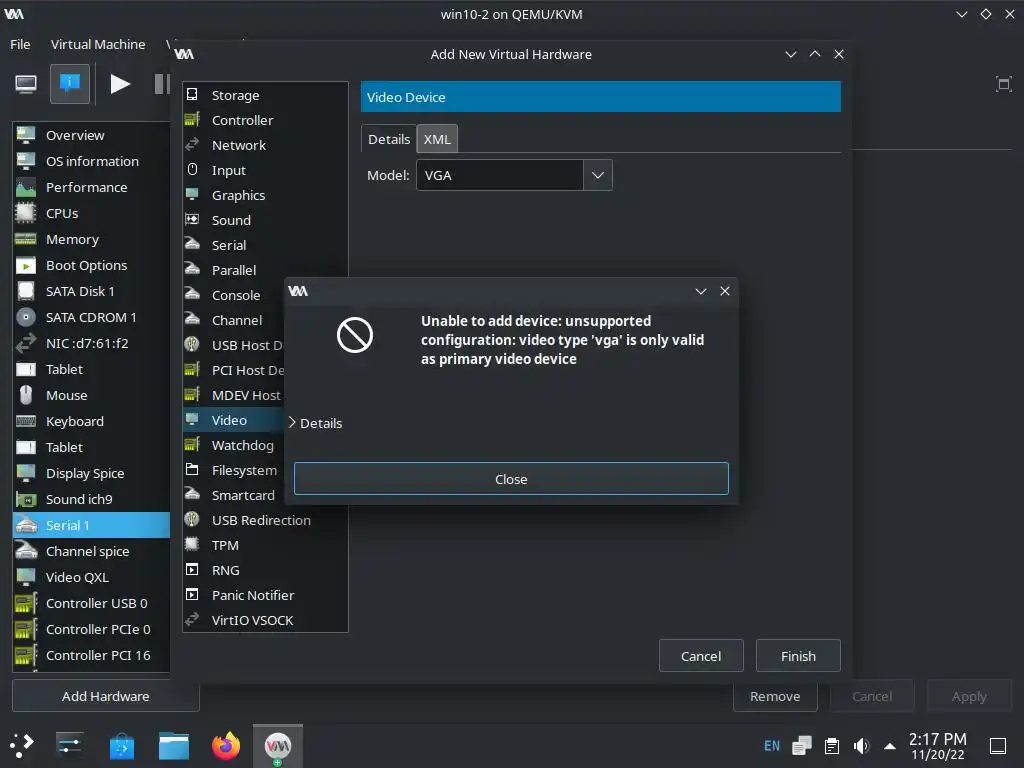The height and width of the screenshot is (768, 1024).
Task: Select Storage in the hardware type list
Action: point(264,95)
